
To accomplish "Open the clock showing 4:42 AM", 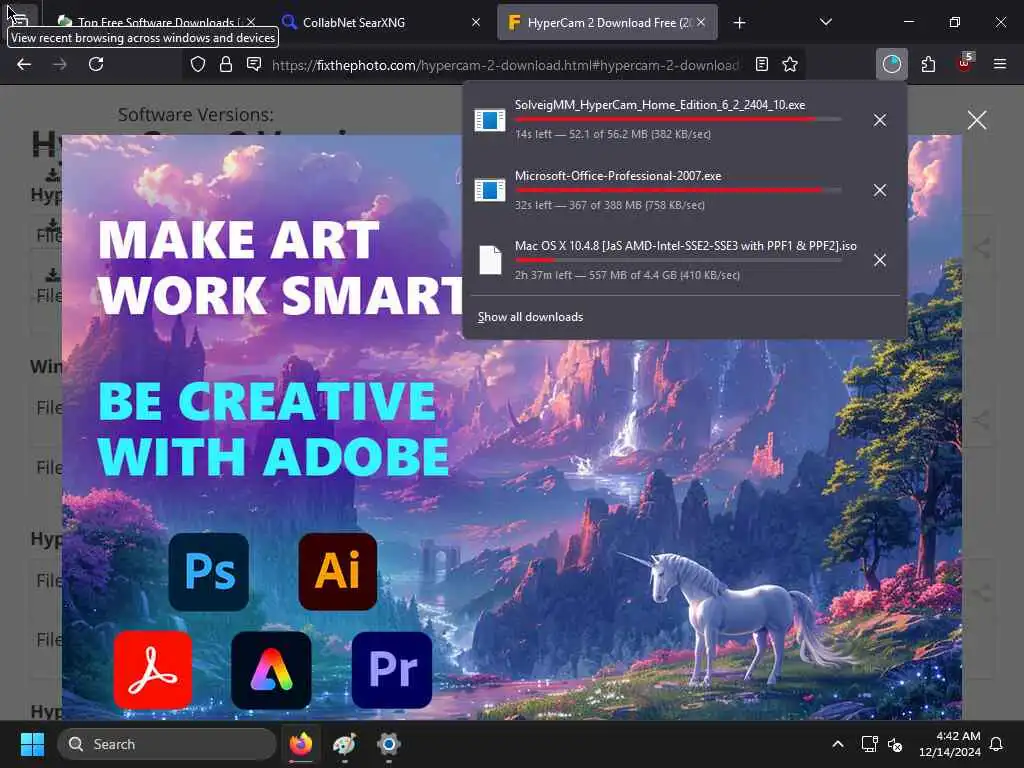I will point(949,744).
